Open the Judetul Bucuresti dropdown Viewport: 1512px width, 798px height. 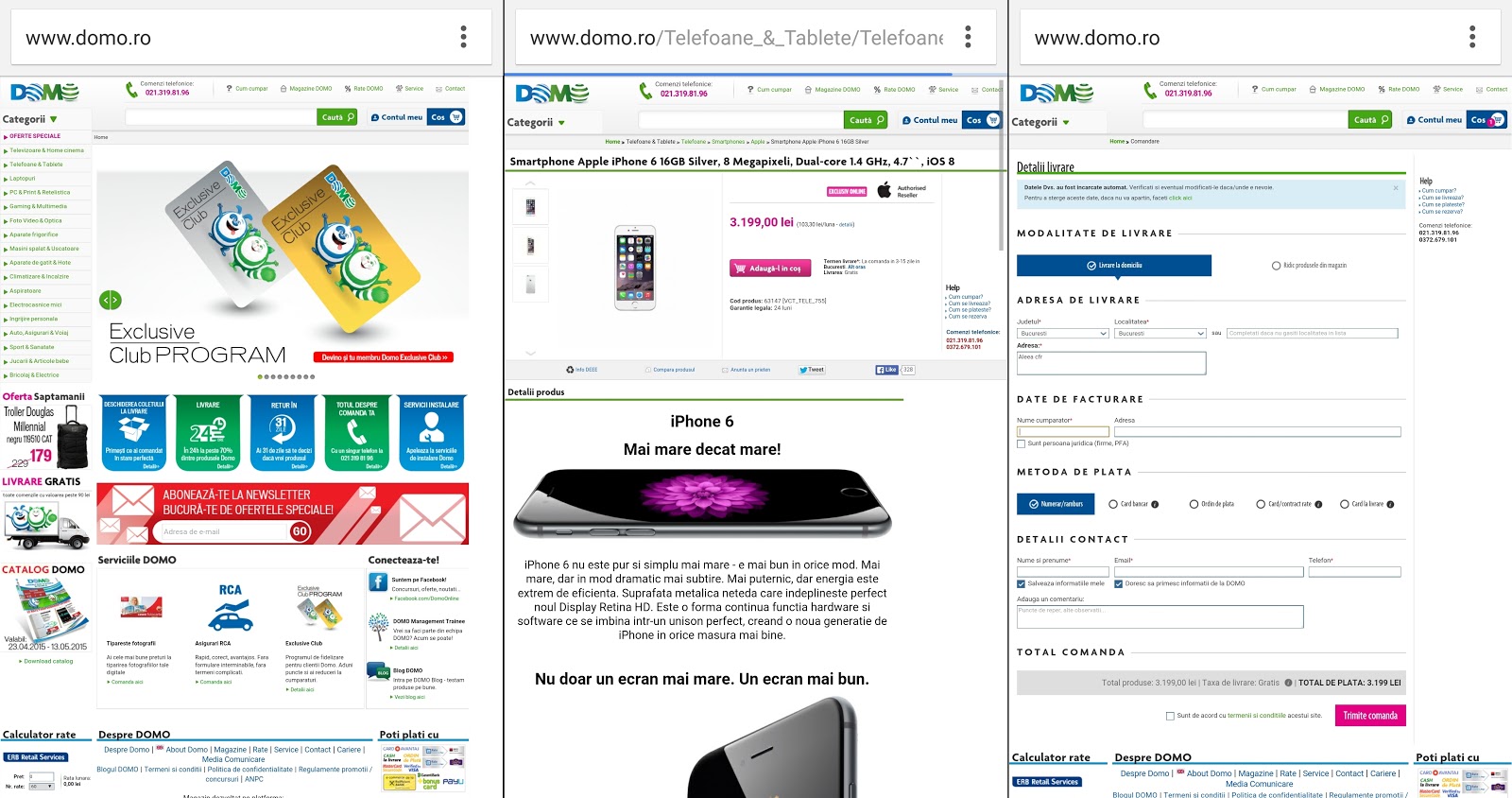pyautogui.click(x=1063, y=333)
